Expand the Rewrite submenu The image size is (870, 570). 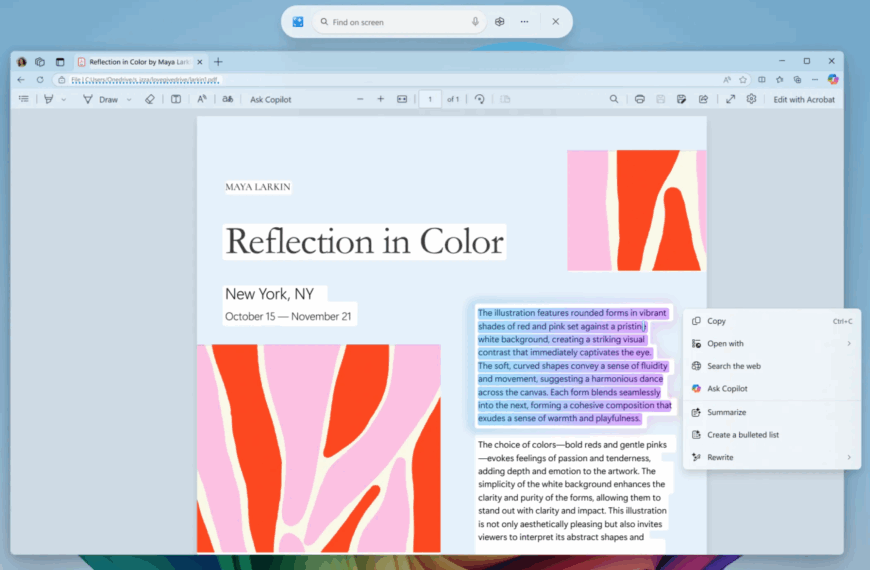coord(772,457)
